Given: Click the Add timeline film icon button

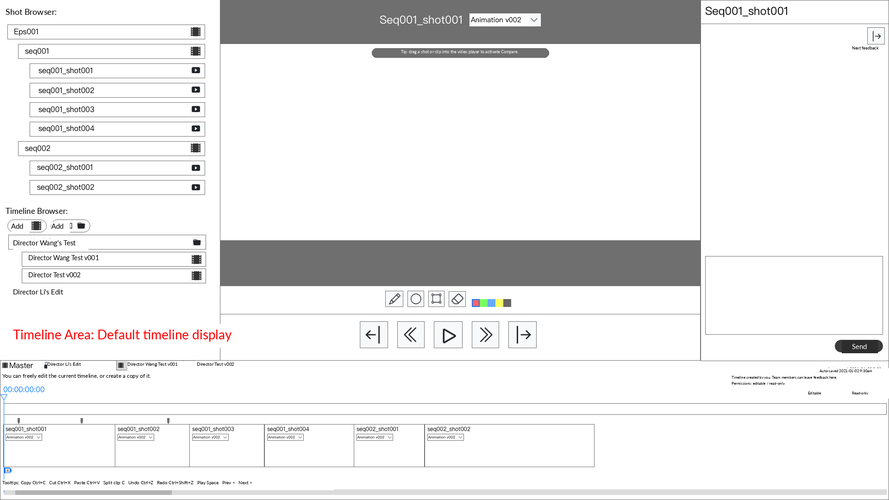Looking at the screenshot, I should pyautogui.click(x=27, y=226).
